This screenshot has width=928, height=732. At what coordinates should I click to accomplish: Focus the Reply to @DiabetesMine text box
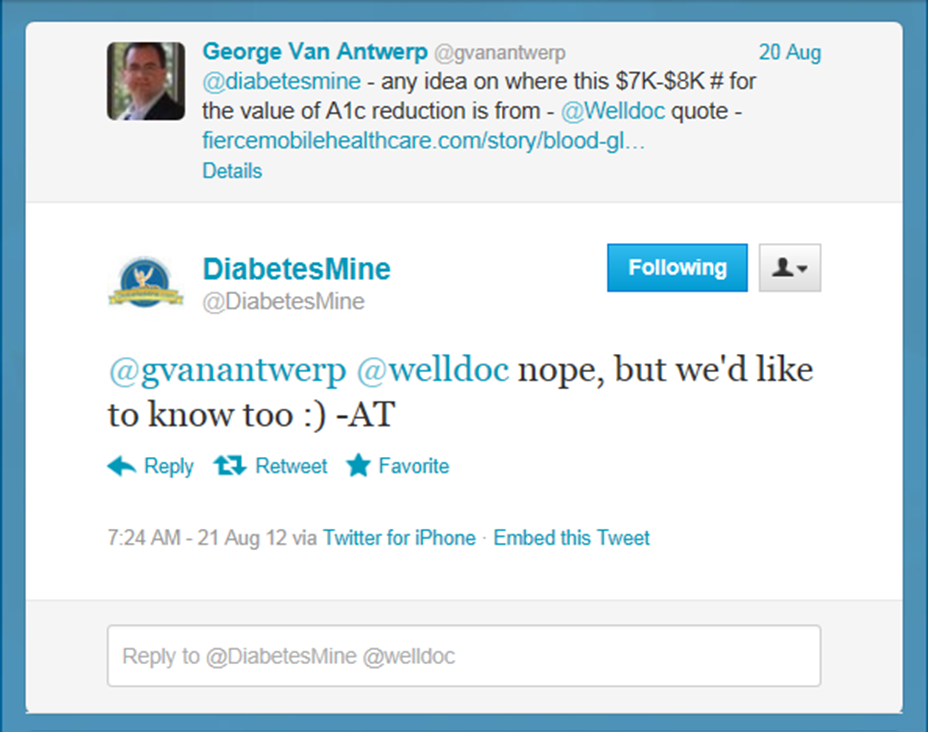[464, 656]
